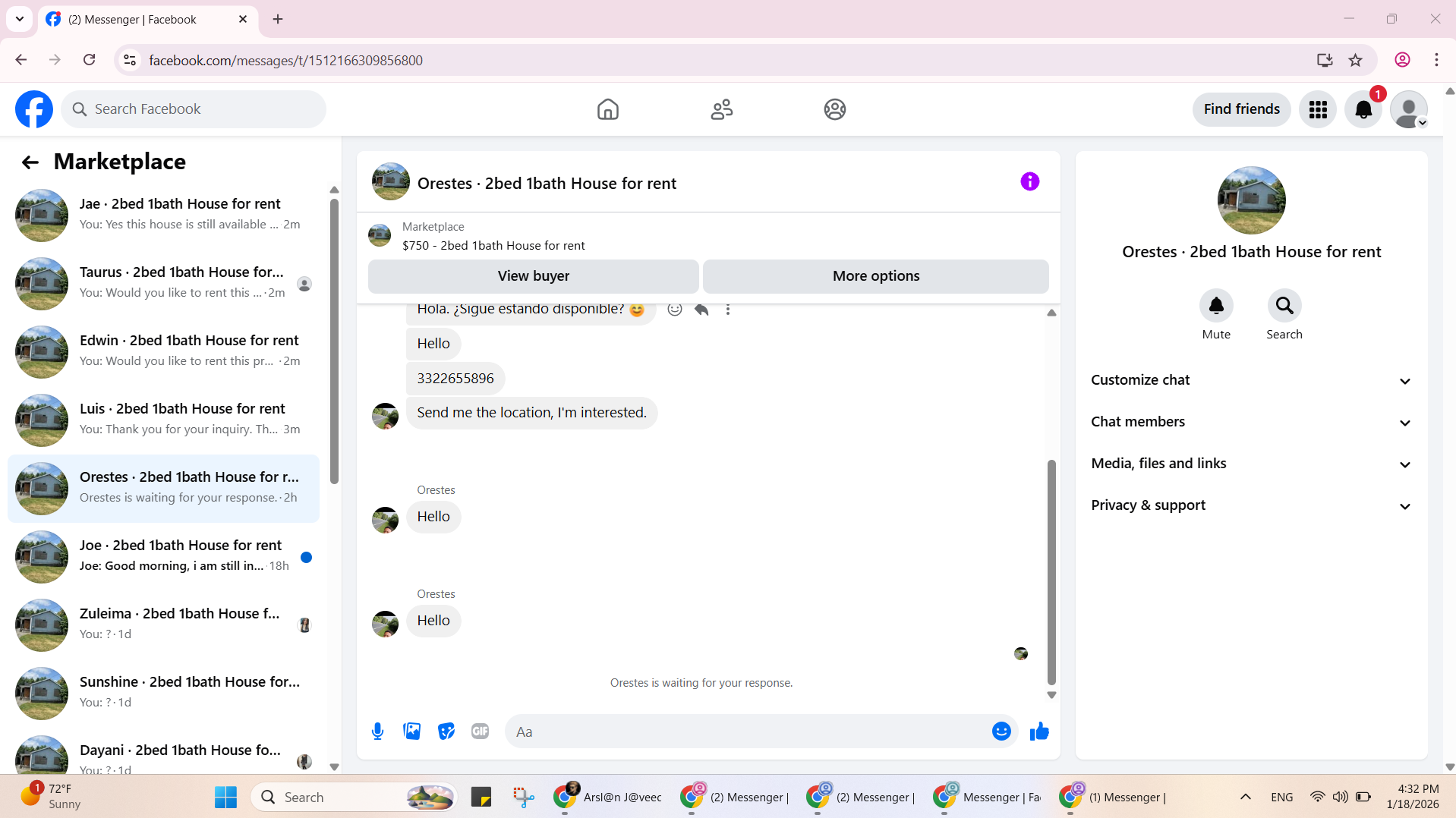Screen dimensions: 1456x818
Task: Open the weather widget showing 72°F Sunny
Action: (x=51, y=797)
